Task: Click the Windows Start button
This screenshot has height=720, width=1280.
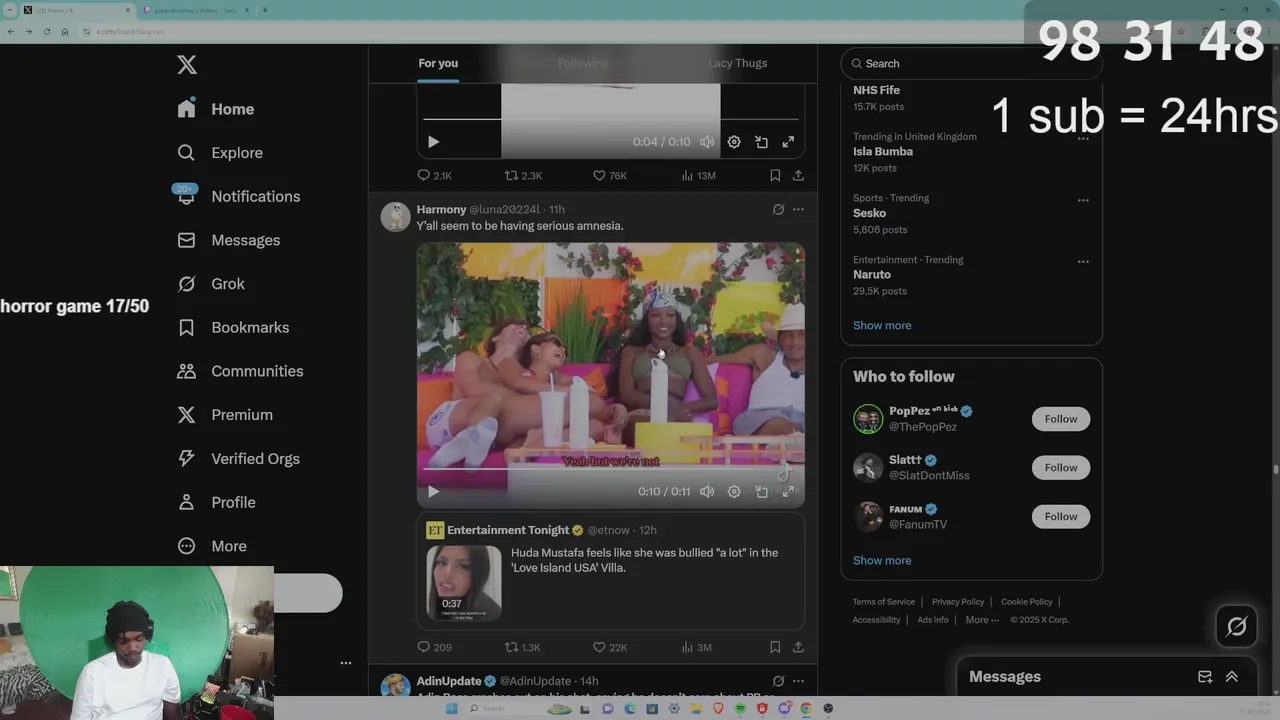Action: click(x=451, y=709)
